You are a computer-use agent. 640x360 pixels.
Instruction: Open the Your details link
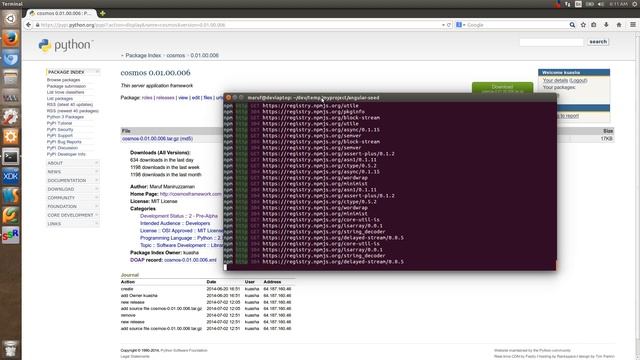[x=555, y=80]
